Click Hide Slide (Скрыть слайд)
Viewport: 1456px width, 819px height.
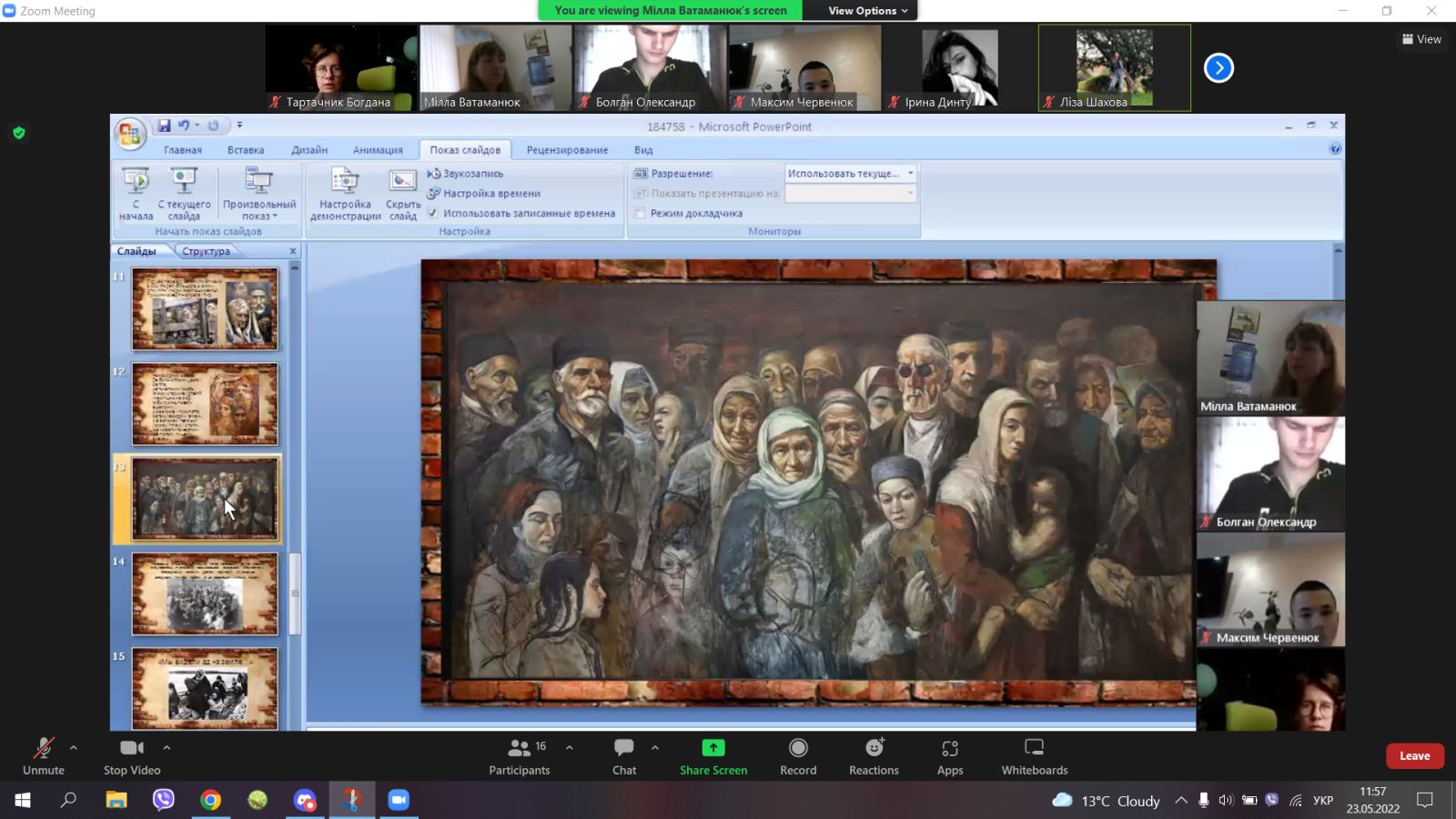click(x=402, y=194)
